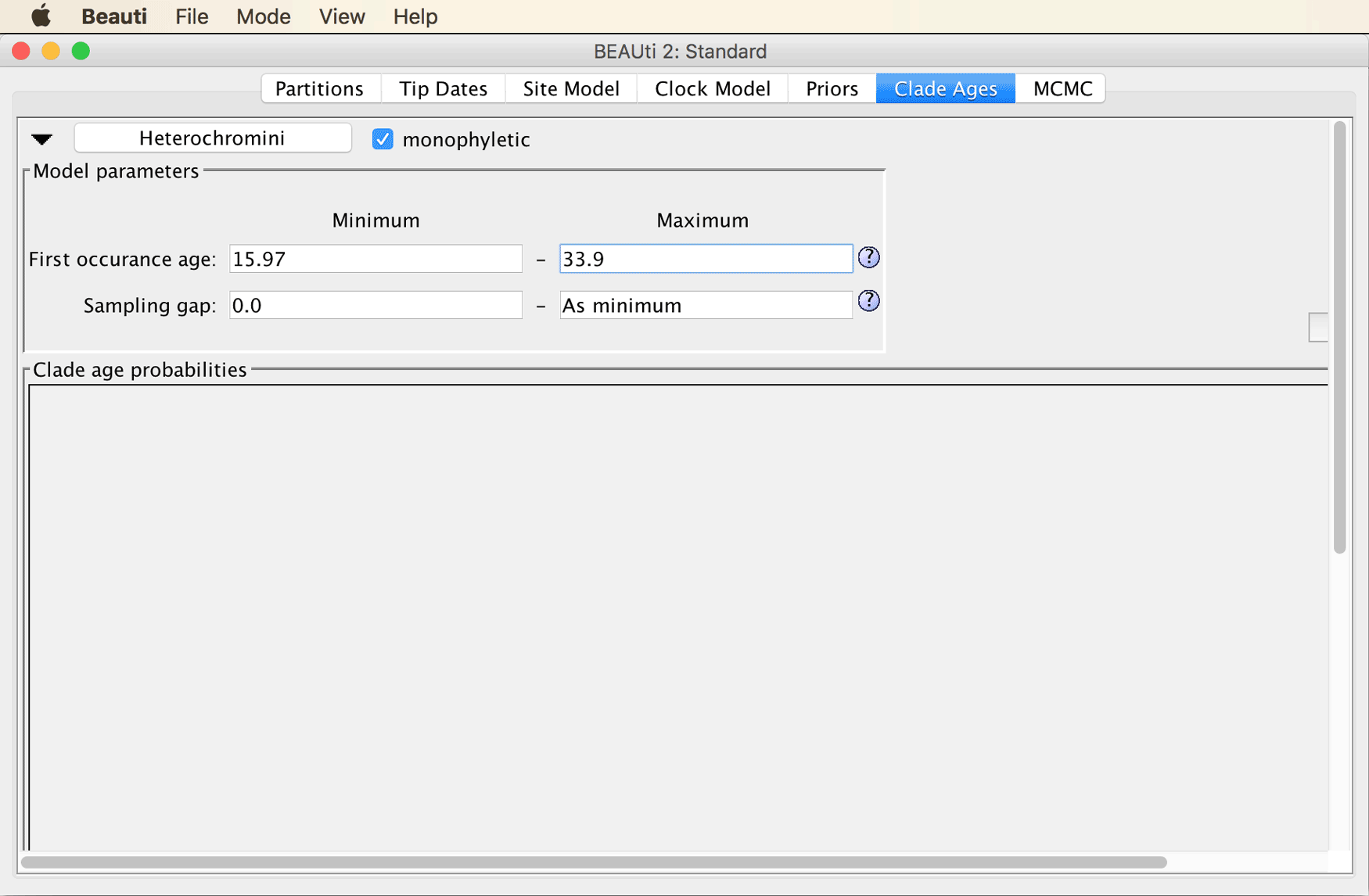Viewport: 1369px width, 896px height.
Task: Click the help icon beside First occurance age
Action: [868, 257]
